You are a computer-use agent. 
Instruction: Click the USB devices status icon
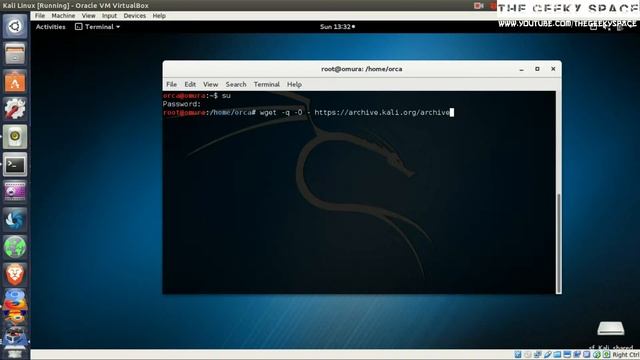coord(547,355)
